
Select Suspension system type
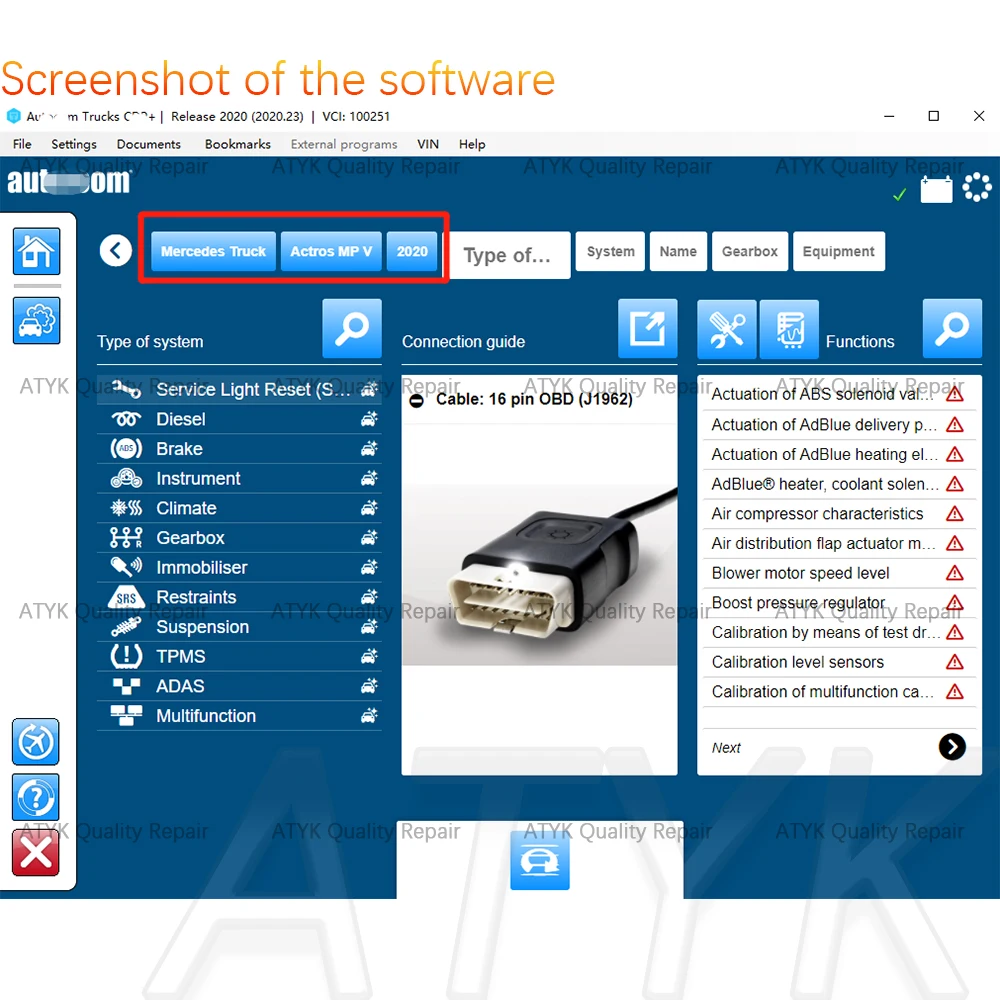(239, 627)
